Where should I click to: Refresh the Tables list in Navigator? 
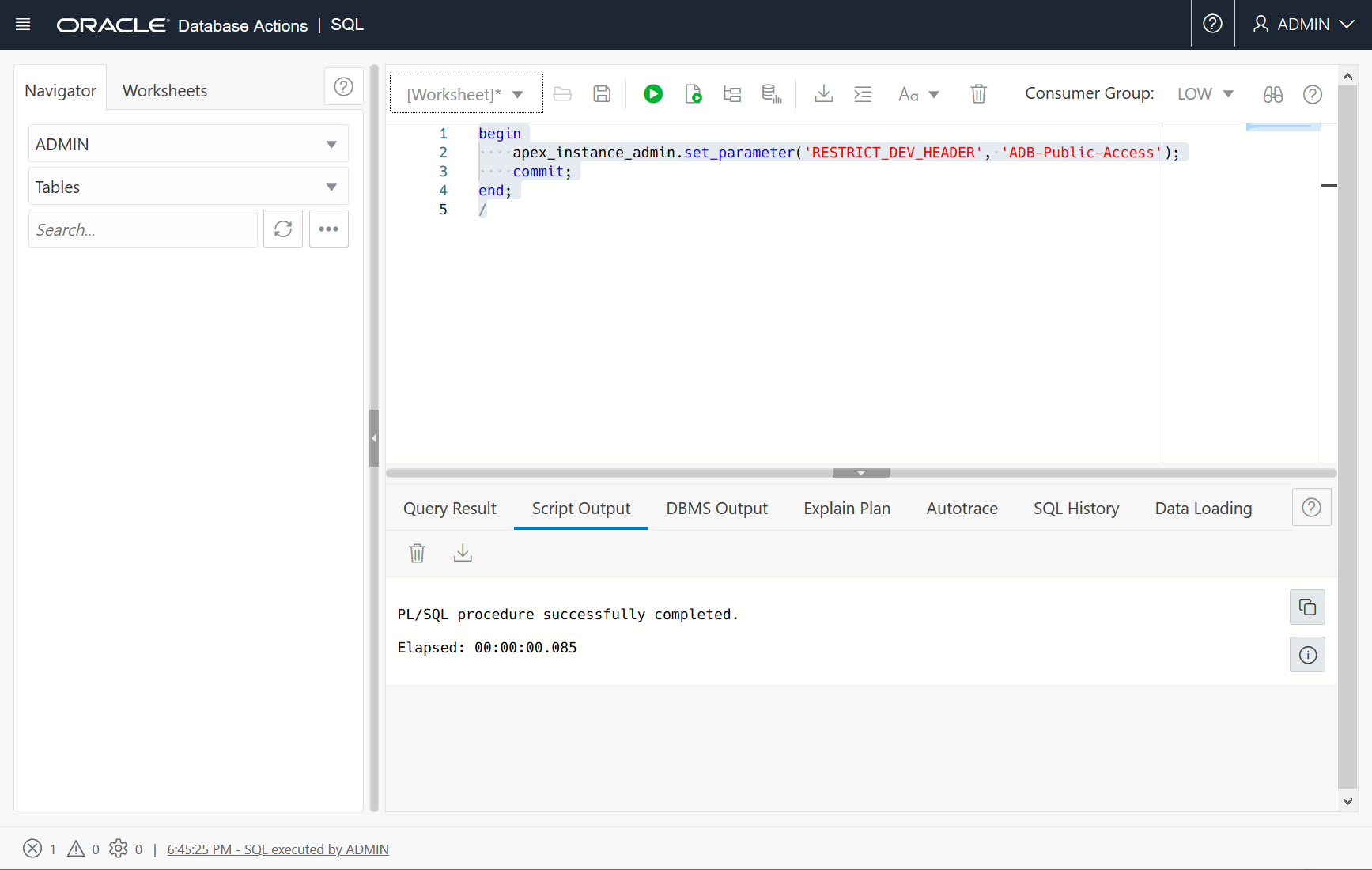tap(282, 229)
